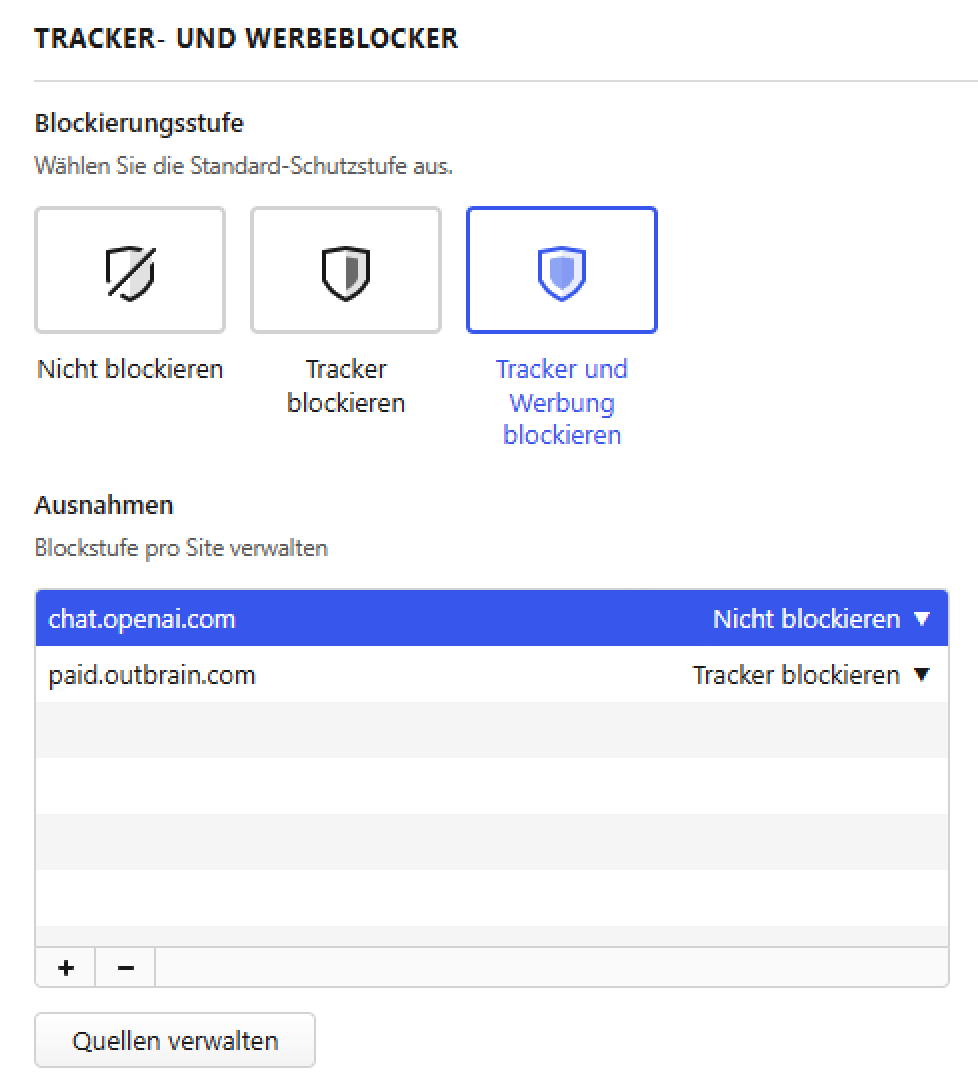Click 'Wählen Sie die Standard-Schutzstufe aus' text

point(243,165)
